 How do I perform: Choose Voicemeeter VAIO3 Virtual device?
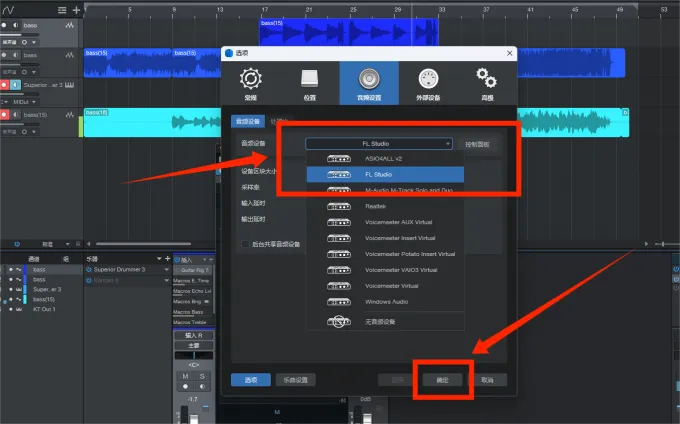(385, 270)
